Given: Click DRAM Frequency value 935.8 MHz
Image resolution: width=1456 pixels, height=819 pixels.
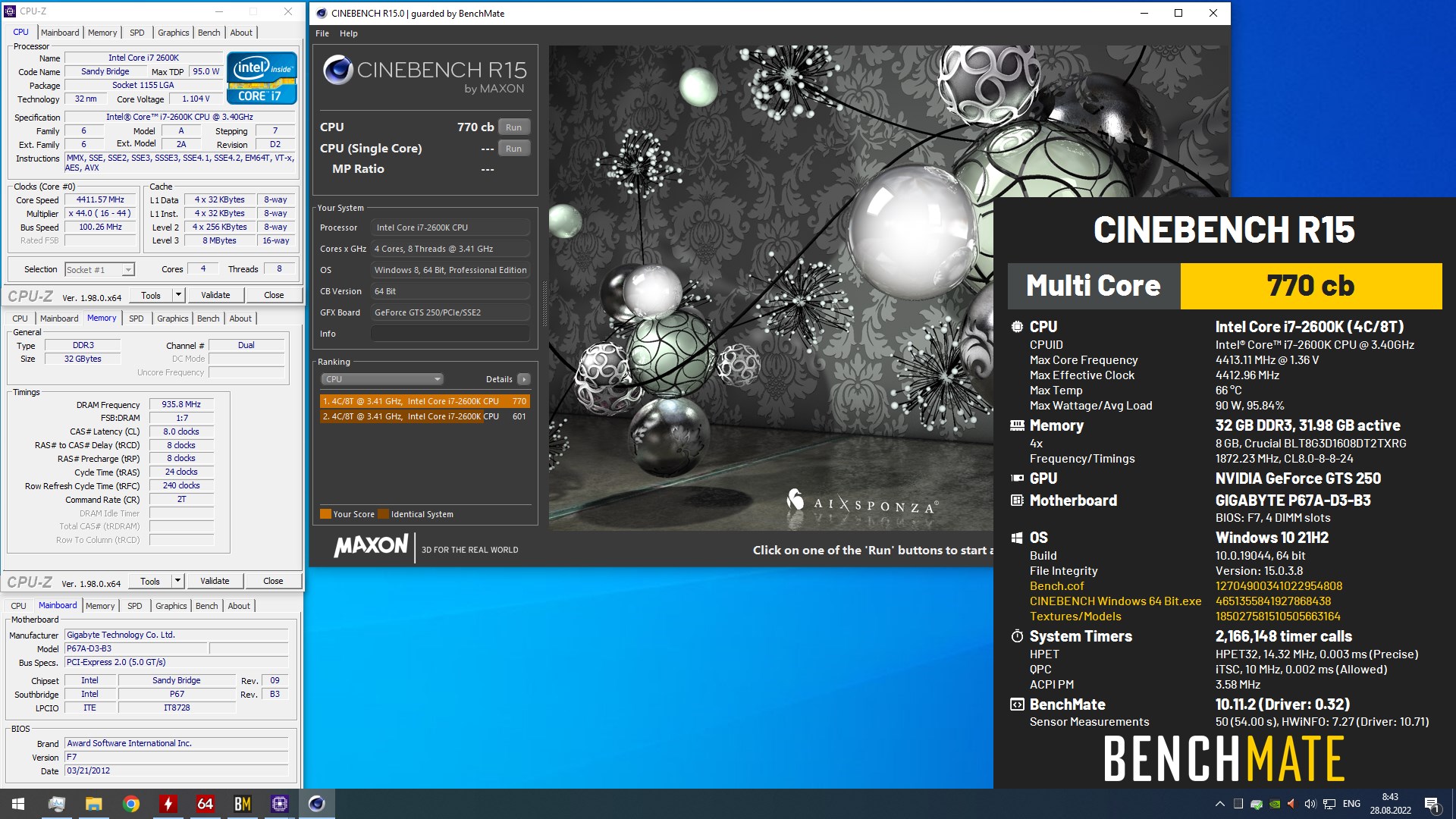Looking at the screenshot, I should pos(181,405).
